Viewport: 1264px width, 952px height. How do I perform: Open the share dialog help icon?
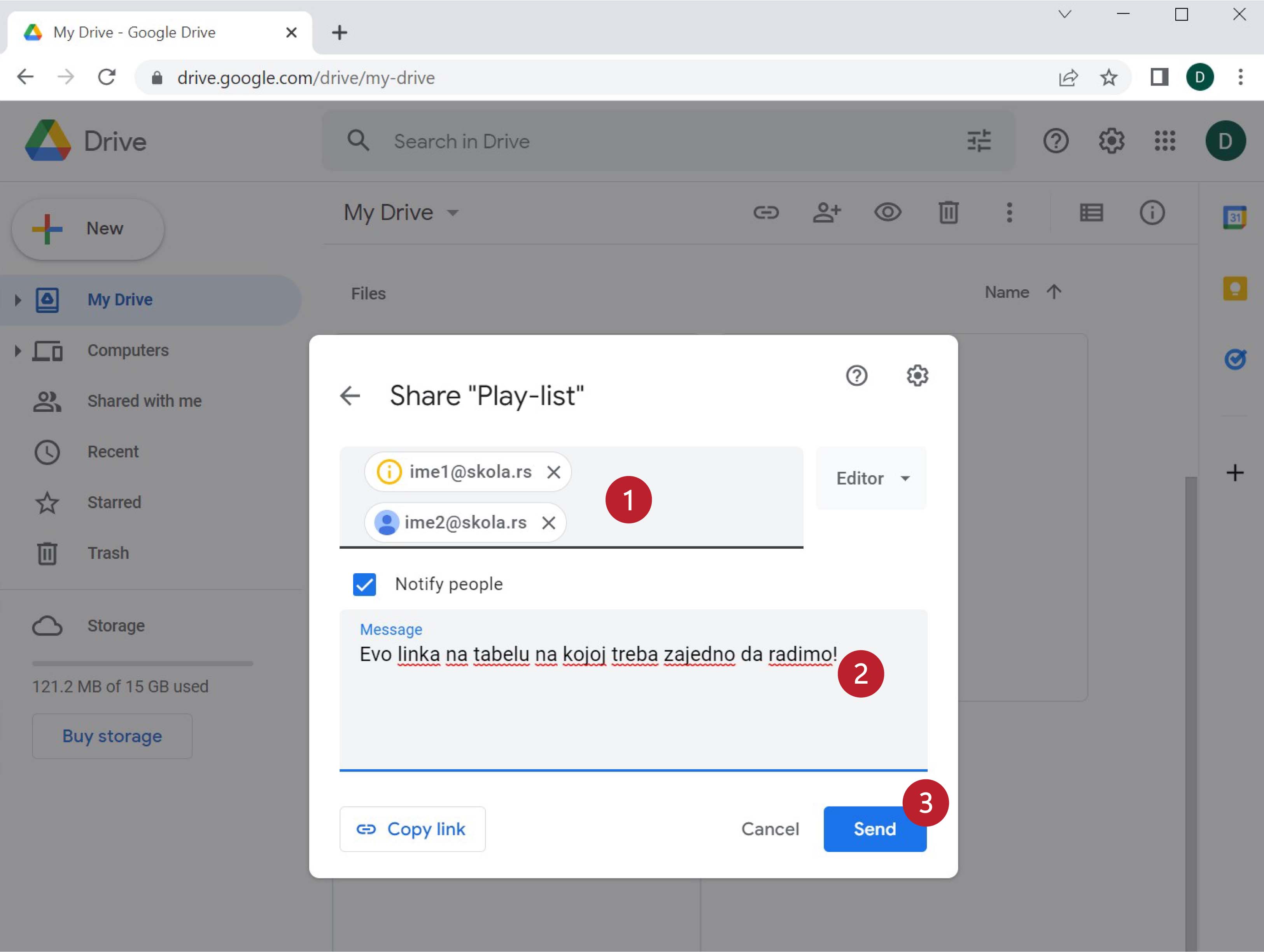856,375
